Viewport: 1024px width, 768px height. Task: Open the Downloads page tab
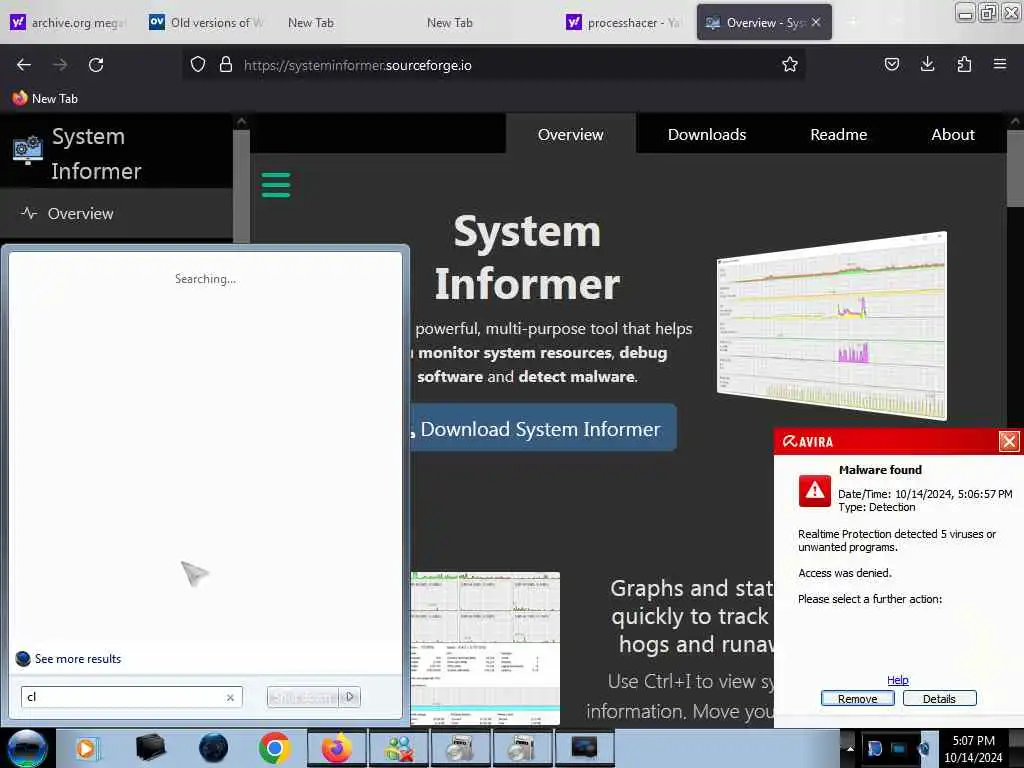coord(707,135)
